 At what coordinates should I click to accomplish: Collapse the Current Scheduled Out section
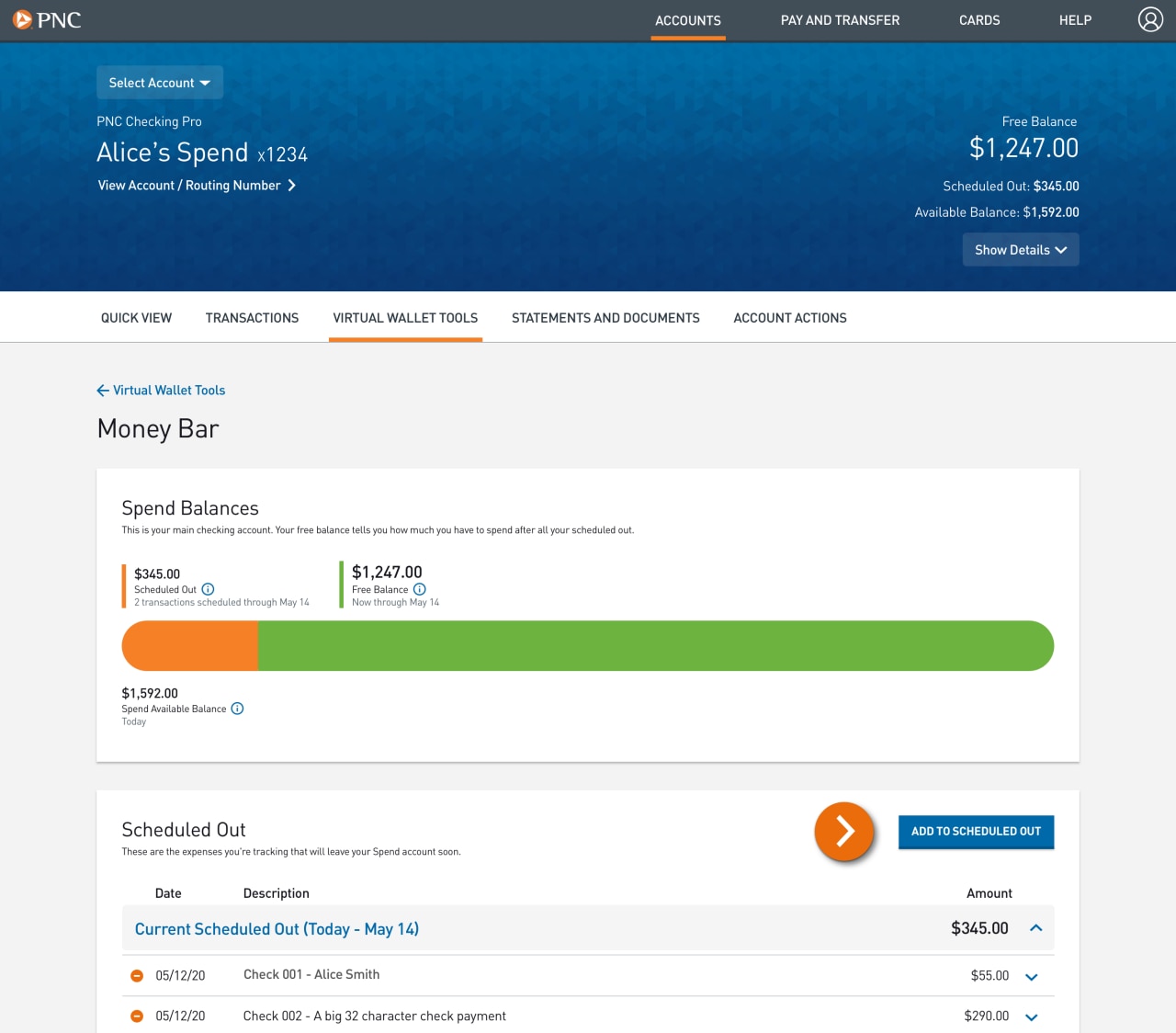(1036, 928)
